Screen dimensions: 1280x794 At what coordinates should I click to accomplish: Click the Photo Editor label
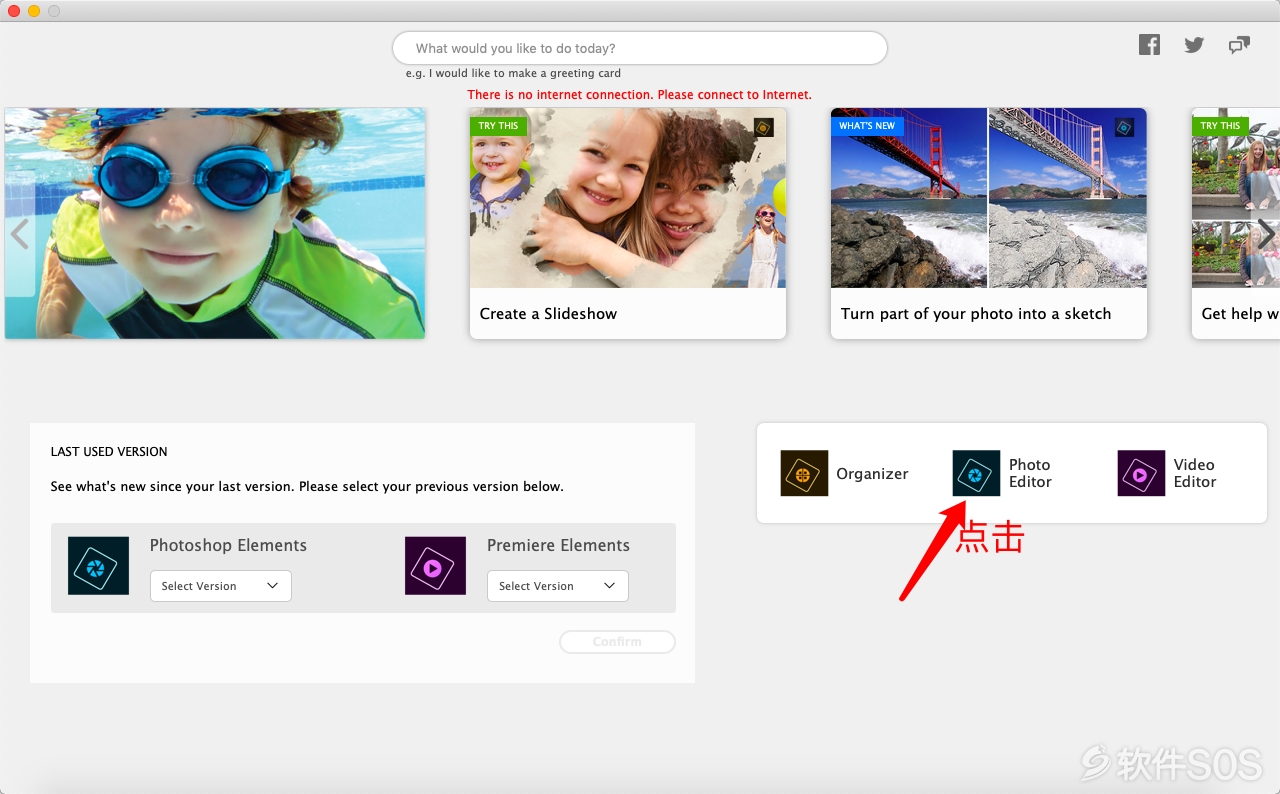1030,473
